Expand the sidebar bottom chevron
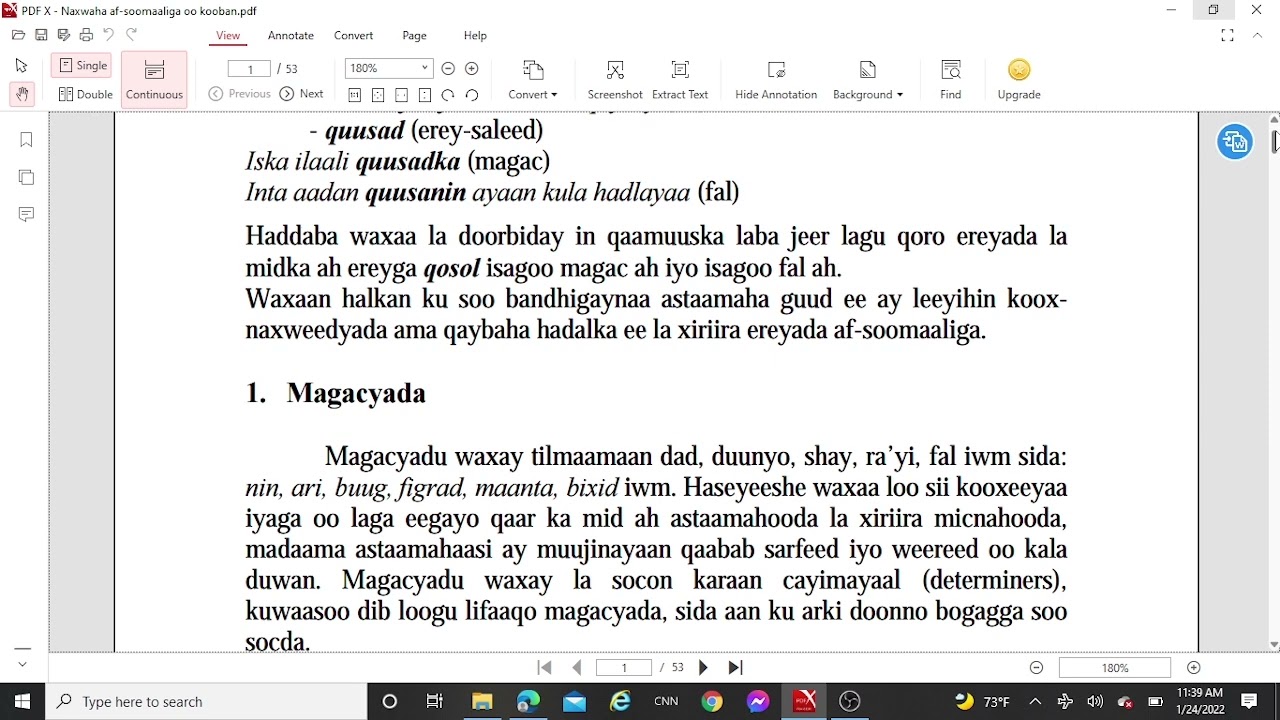The height and width of the screenshot is (720, 1280). 22,664
